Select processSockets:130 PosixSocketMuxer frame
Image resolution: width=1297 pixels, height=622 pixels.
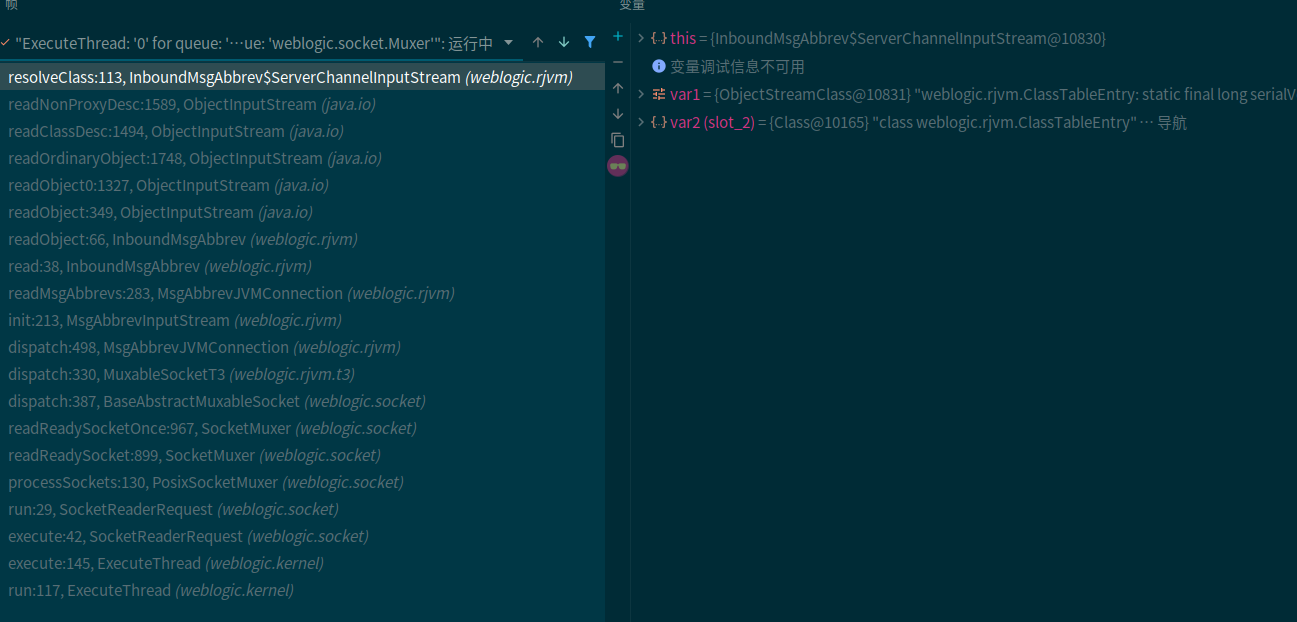205,482
